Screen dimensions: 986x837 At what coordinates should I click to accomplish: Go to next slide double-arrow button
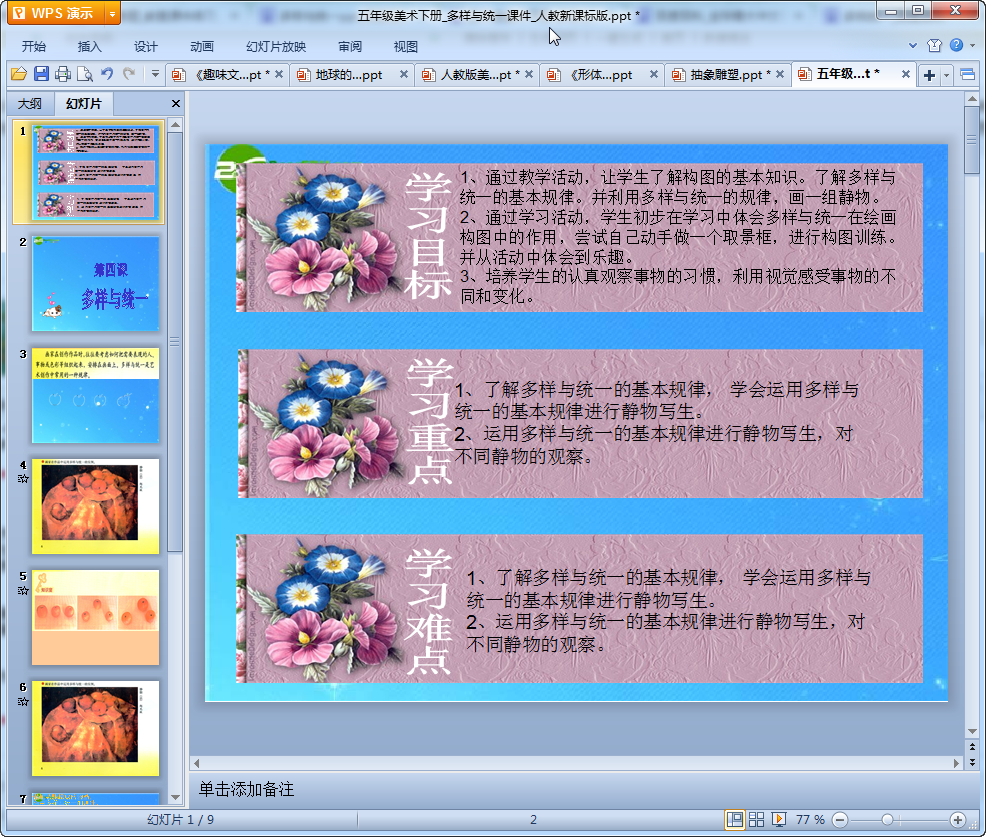(972, 762)
